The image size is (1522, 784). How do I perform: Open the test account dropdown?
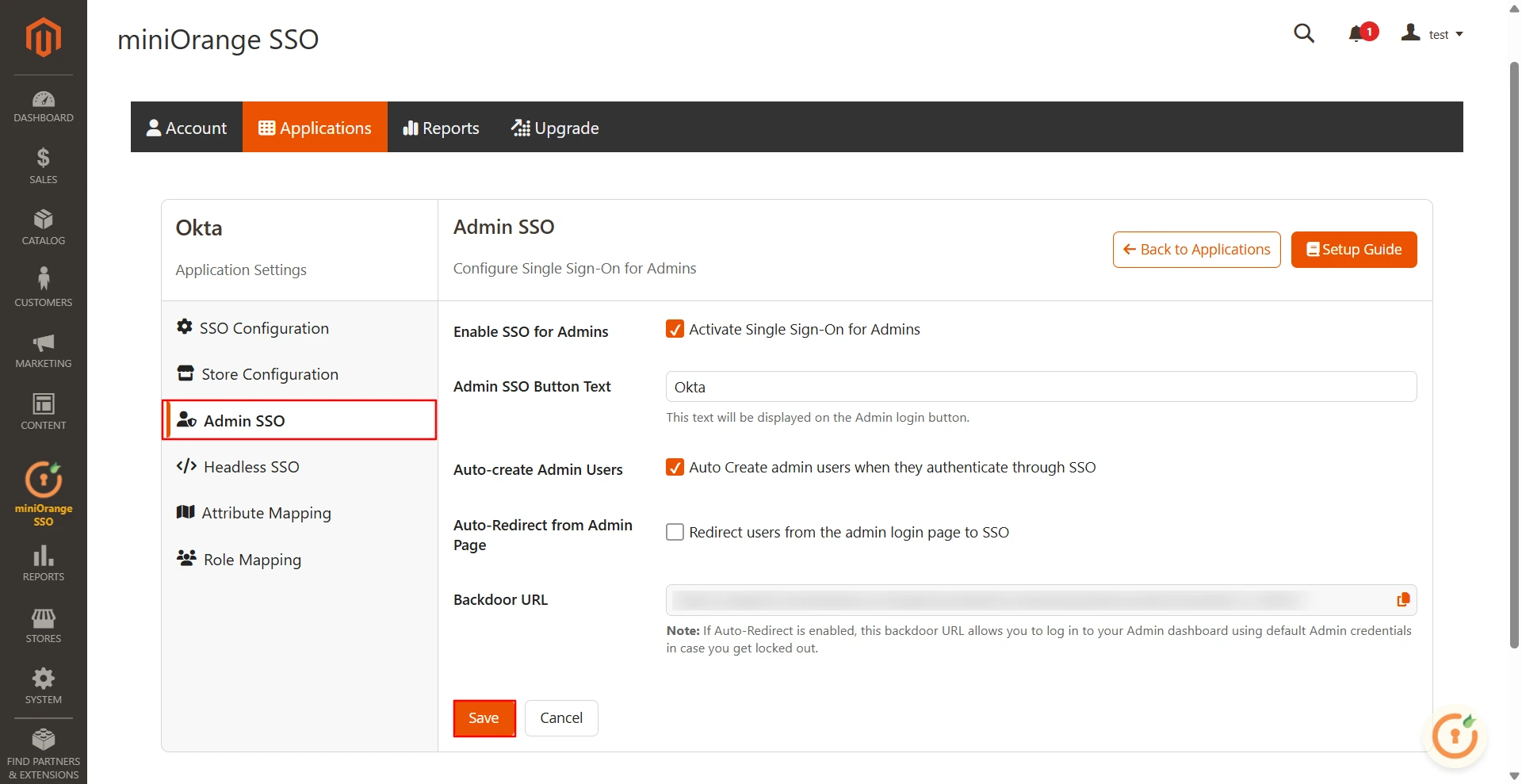pyautogui.click(x=1440, y=33)
